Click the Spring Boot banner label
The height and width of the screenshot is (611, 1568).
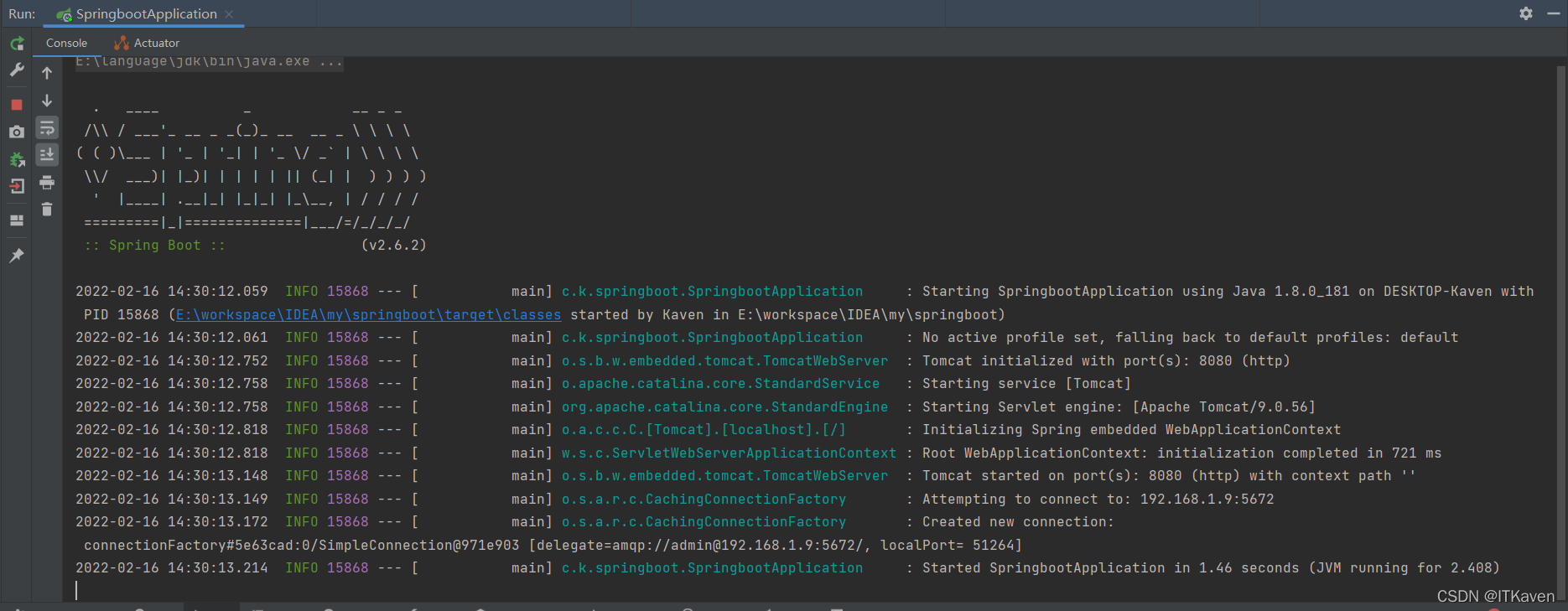[x=154, y=246]
